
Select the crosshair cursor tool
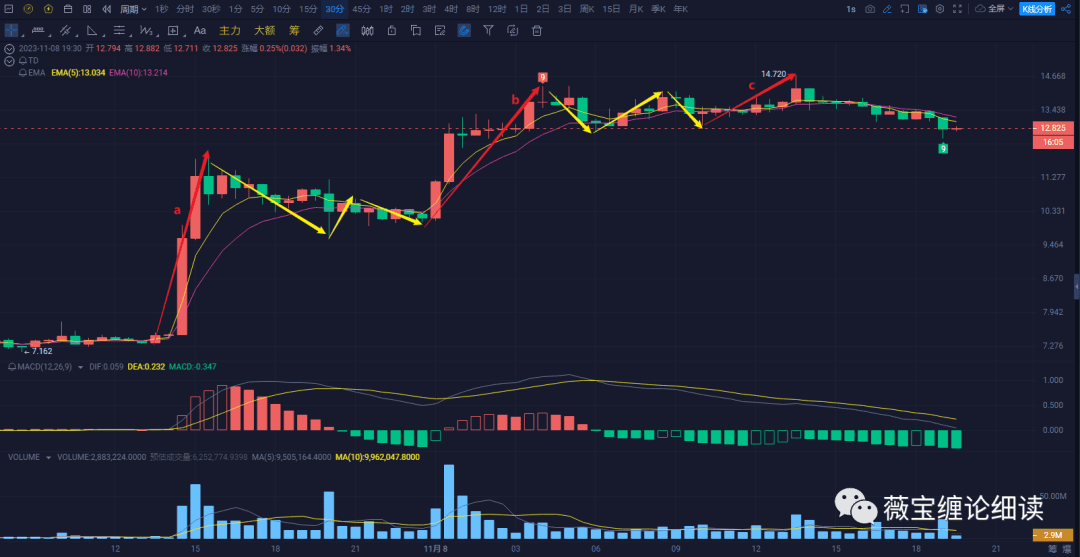pyautogui.click(x=11, y=30)
